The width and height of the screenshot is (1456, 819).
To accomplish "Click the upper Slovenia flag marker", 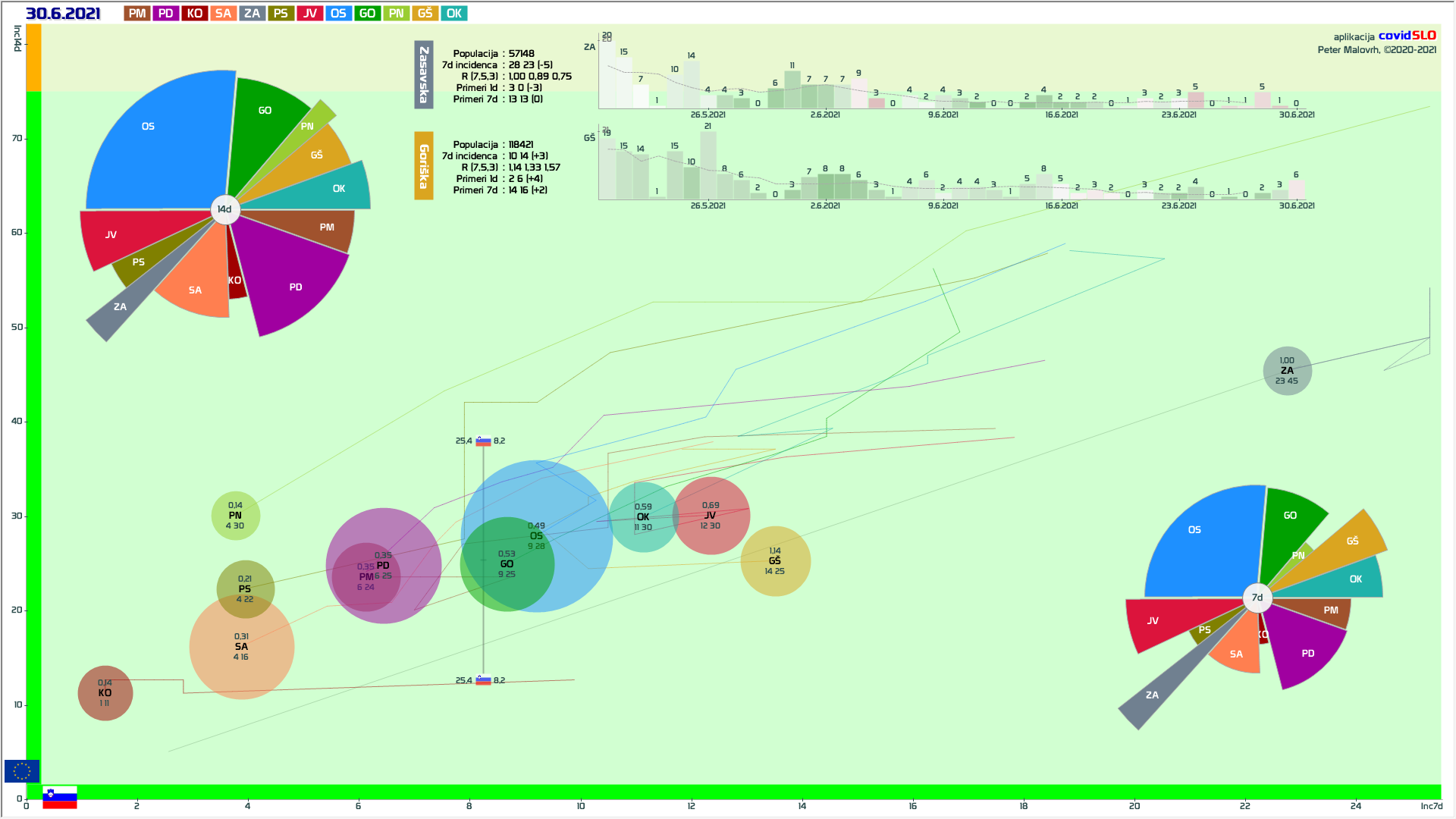I will [483, 441].
